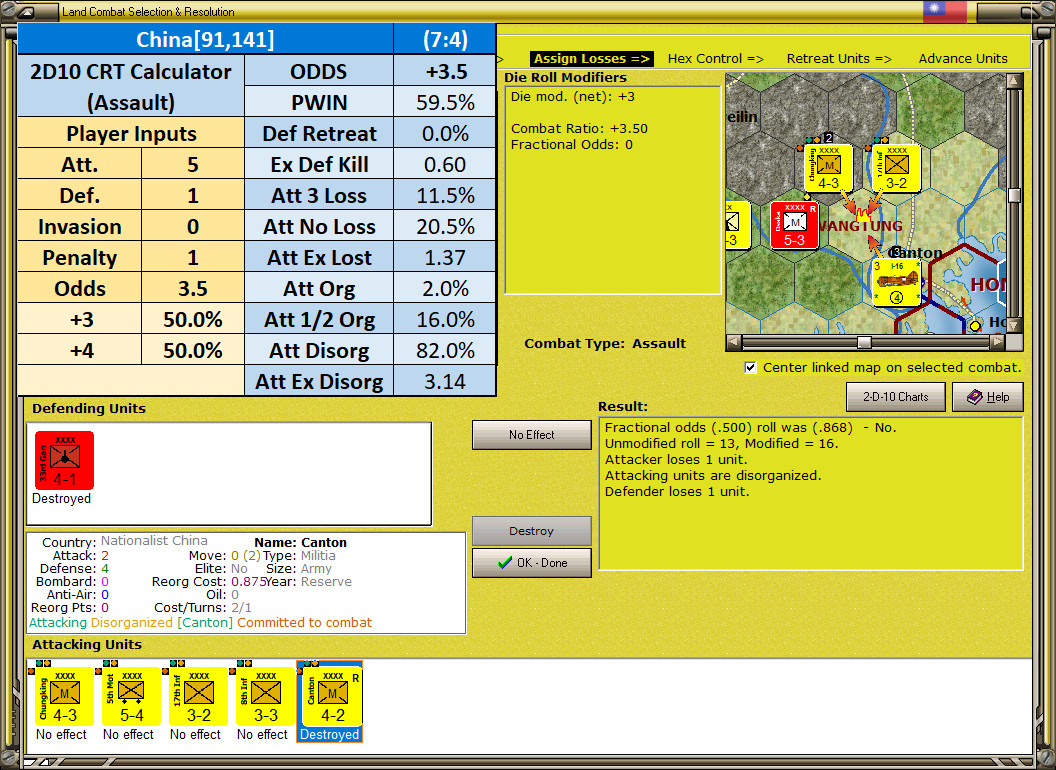The image size is (1056, 770).
Task: Go to the Advance Units step
Action: pyautogui.click(x=963, y=59)
